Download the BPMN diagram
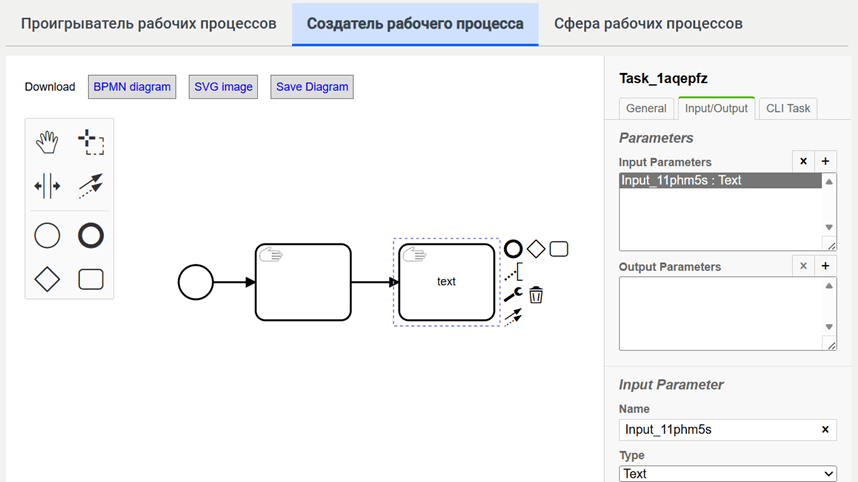 tap(132, 87)
